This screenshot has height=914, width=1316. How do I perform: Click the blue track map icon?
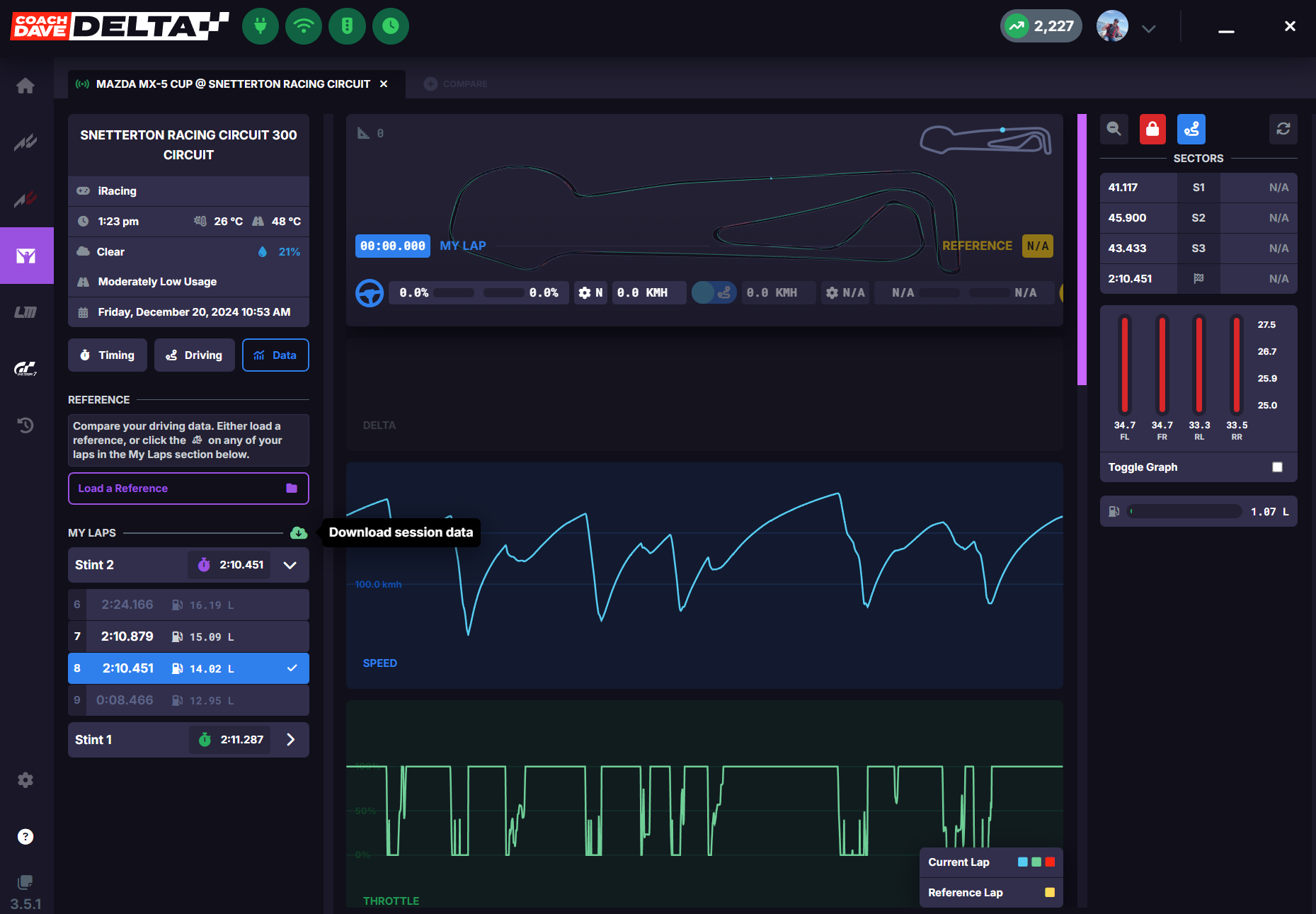pos(1191,129)
